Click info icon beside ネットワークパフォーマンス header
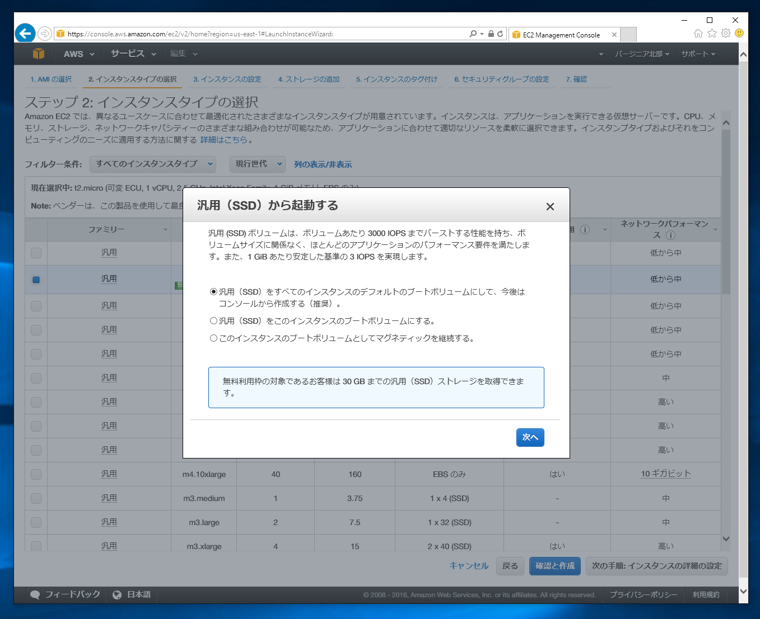The height and width of the screenshot is (619, 760). point(671,235)
